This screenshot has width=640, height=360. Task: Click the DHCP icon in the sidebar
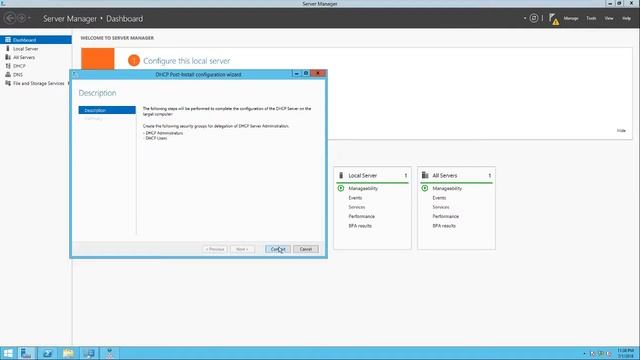(x=8, y=66)
